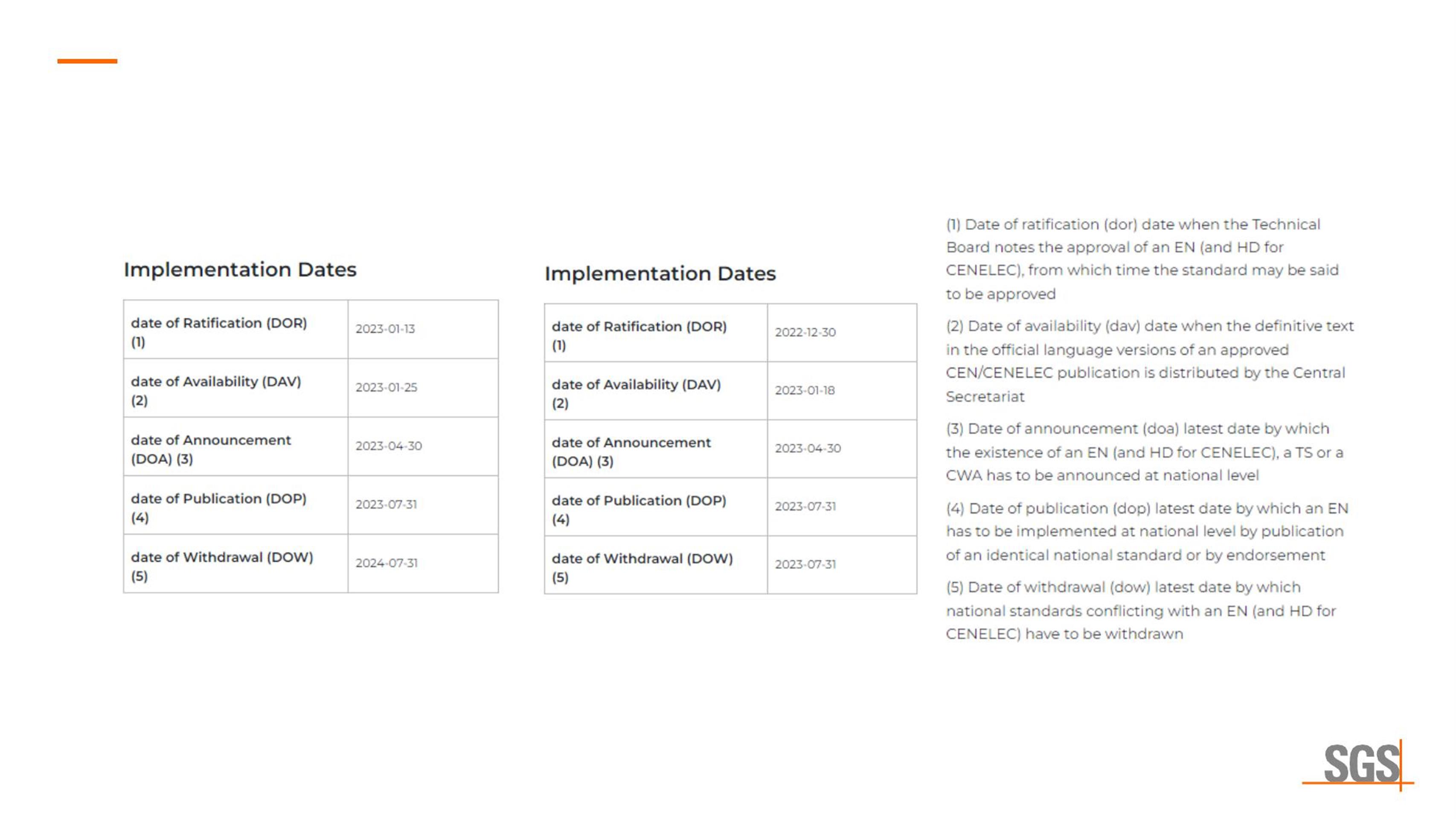This screenshot has width=1456, height=819.
Task: Click the availability date 2023-01-18
Action: [x=804, y=391]
